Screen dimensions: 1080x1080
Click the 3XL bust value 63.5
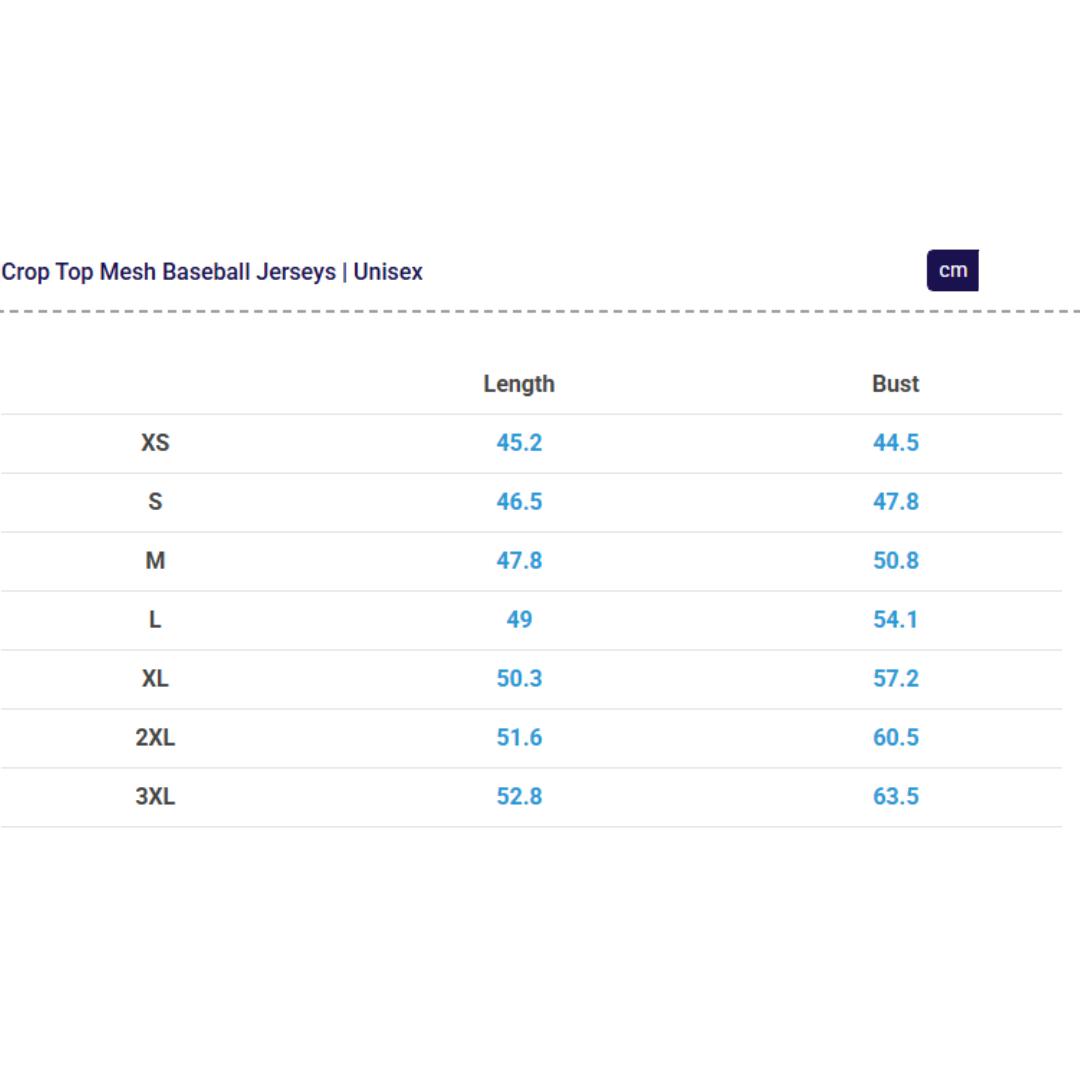895,797
